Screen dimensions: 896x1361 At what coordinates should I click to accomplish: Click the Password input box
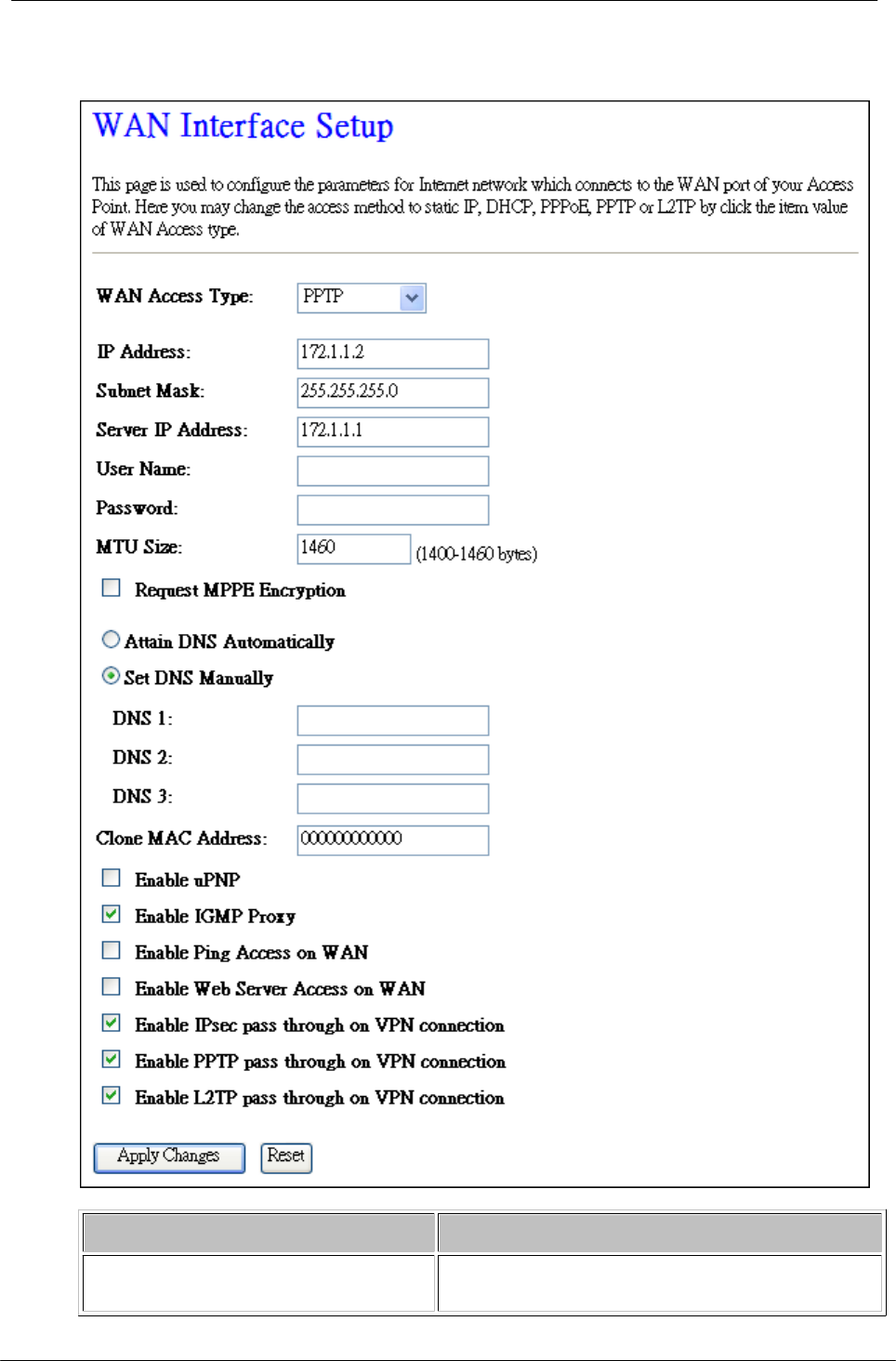(393, 509)
